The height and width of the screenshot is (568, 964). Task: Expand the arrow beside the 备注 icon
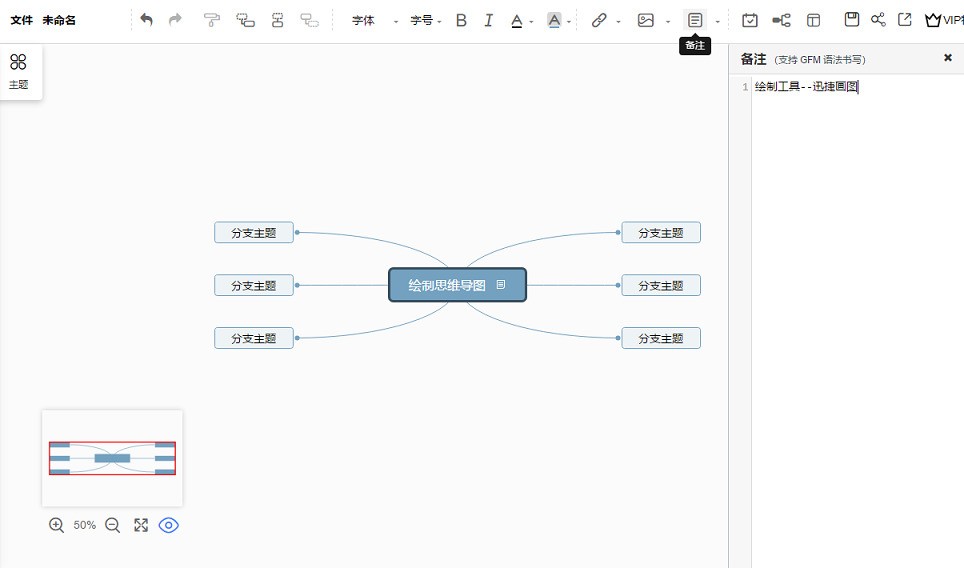[x=717, y=22]
